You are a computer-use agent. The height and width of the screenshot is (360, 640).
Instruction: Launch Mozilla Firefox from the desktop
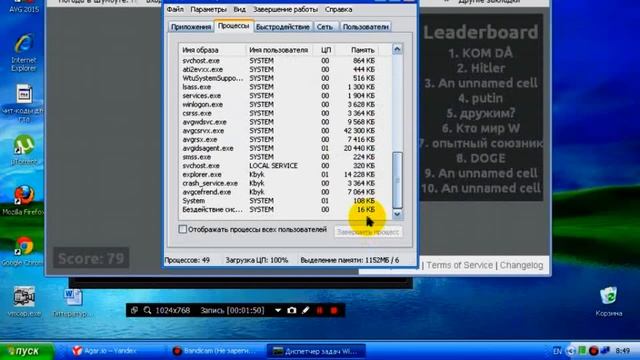tap(23, 200)
